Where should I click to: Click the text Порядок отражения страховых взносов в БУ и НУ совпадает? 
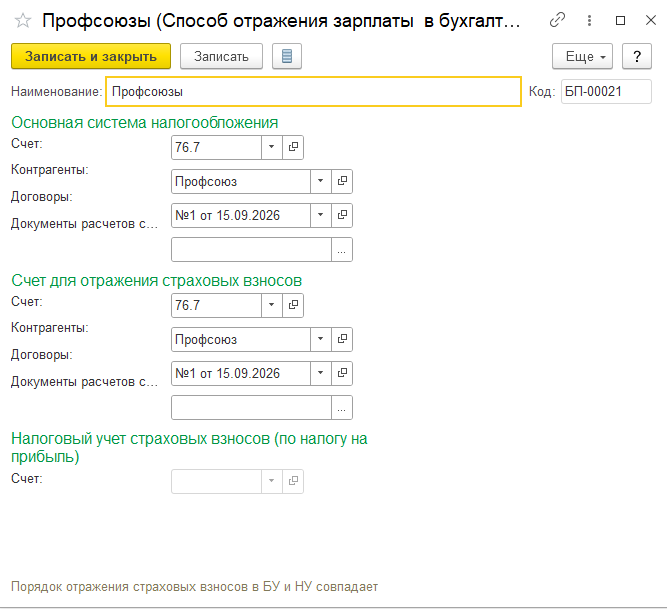point(194,586)
